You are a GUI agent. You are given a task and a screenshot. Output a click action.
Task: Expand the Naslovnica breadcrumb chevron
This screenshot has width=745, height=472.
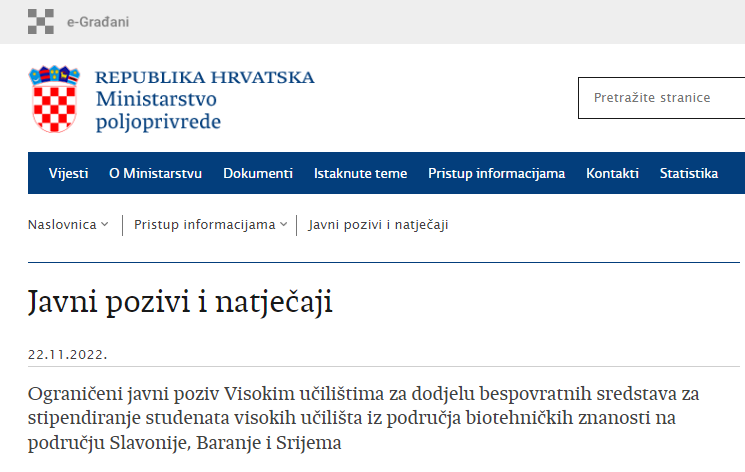[x=105, y=225]
